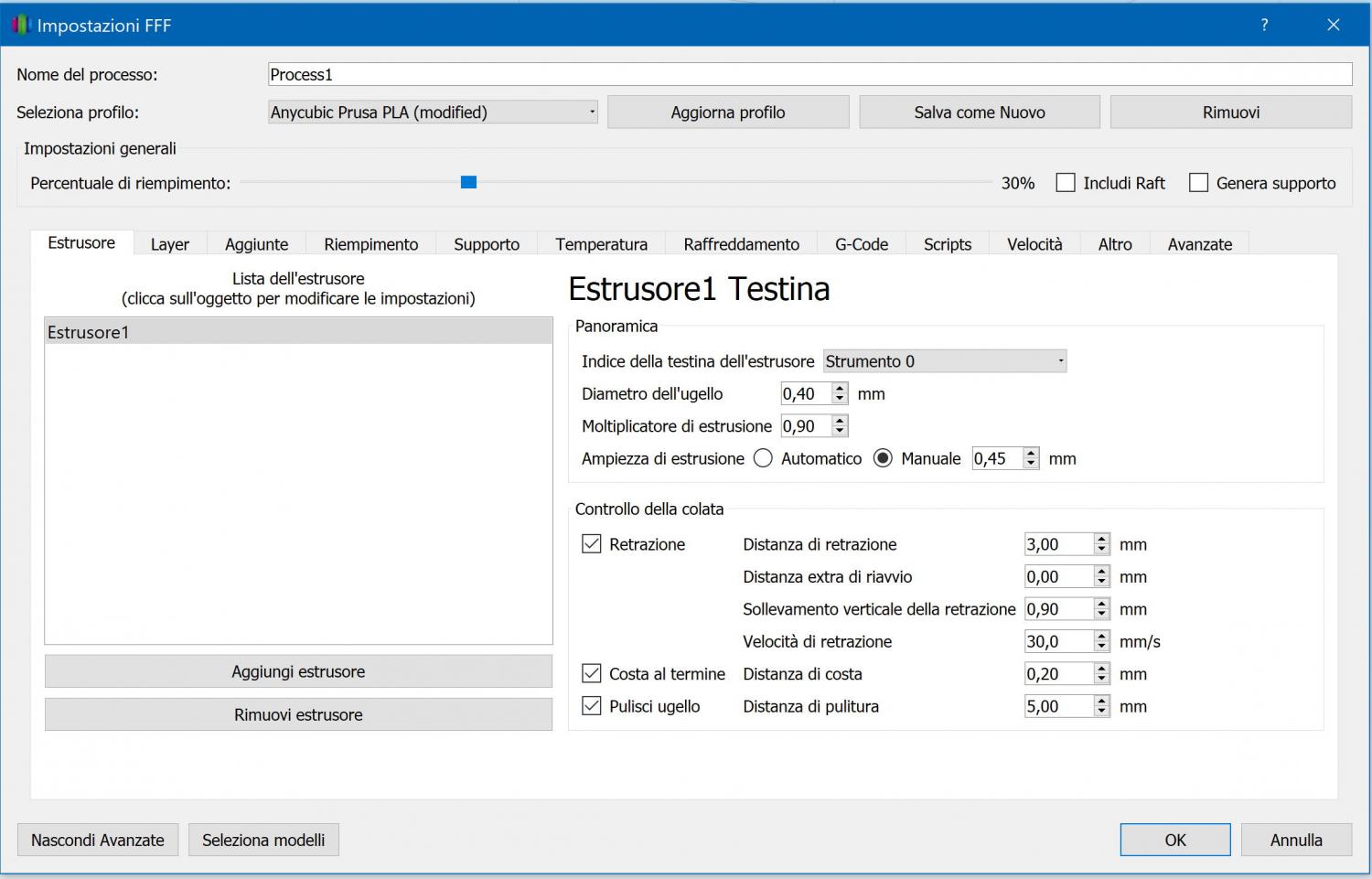
Task: Click the Velocità di retrazione 30,0 field
Action: (1058, 642)
